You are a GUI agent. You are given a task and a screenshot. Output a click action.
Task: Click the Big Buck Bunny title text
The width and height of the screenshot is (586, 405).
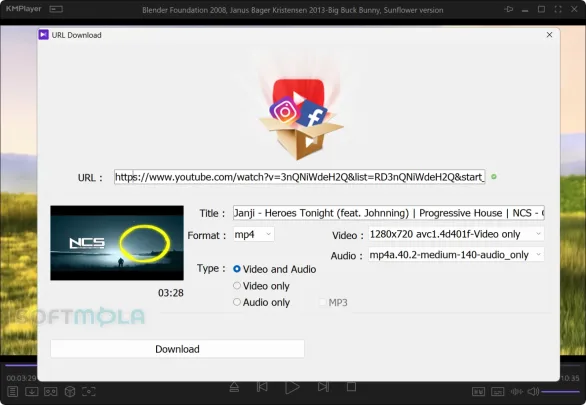[293, 10]
